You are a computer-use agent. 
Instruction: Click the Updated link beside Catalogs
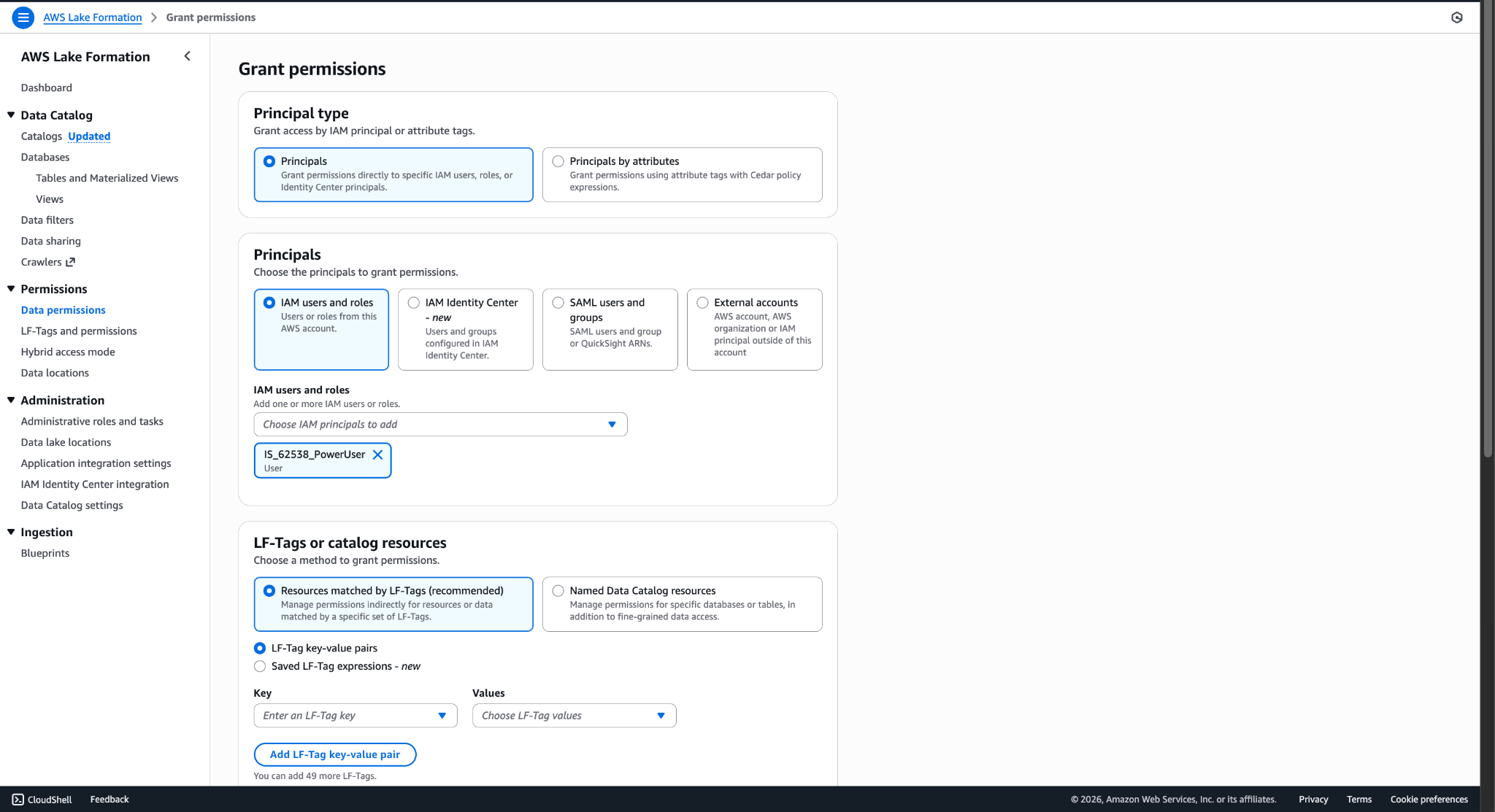tap(89, 136)
